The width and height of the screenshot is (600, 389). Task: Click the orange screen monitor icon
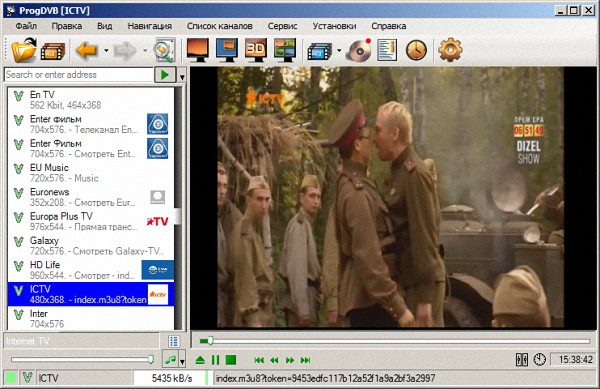(x=197, y=50)
